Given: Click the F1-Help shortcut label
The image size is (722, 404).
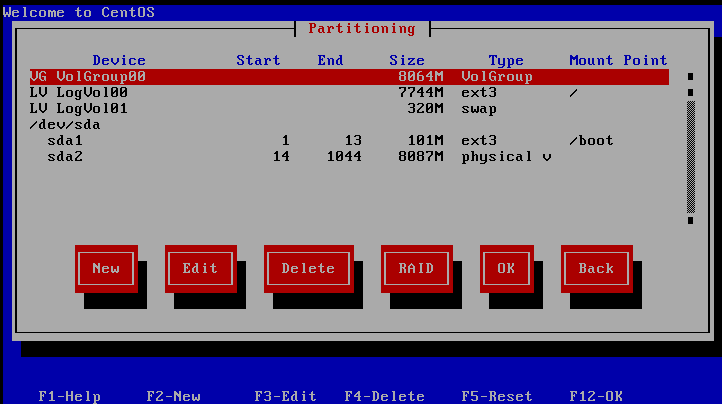Looking at the screenshot, I should click(69, 396).
